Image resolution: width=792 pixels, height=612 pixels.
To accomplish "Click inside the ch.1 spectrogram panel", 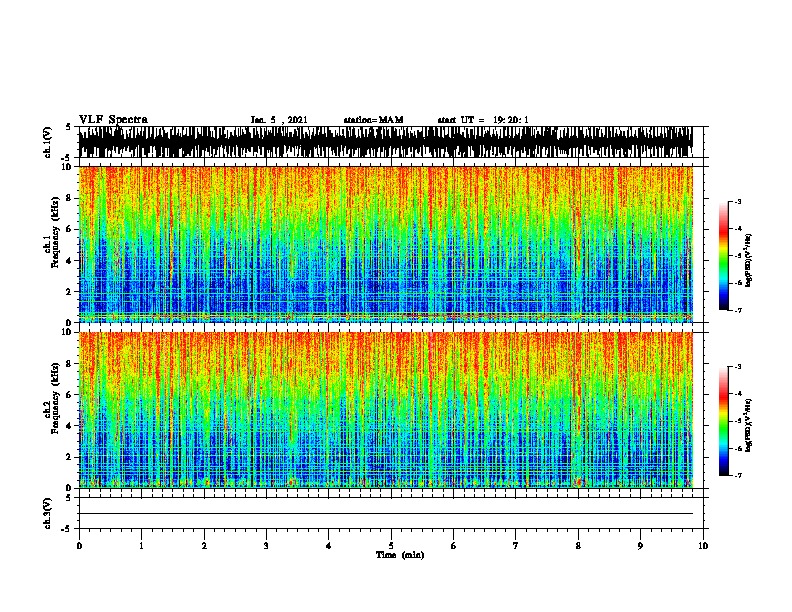I will [x=386, y=244].
